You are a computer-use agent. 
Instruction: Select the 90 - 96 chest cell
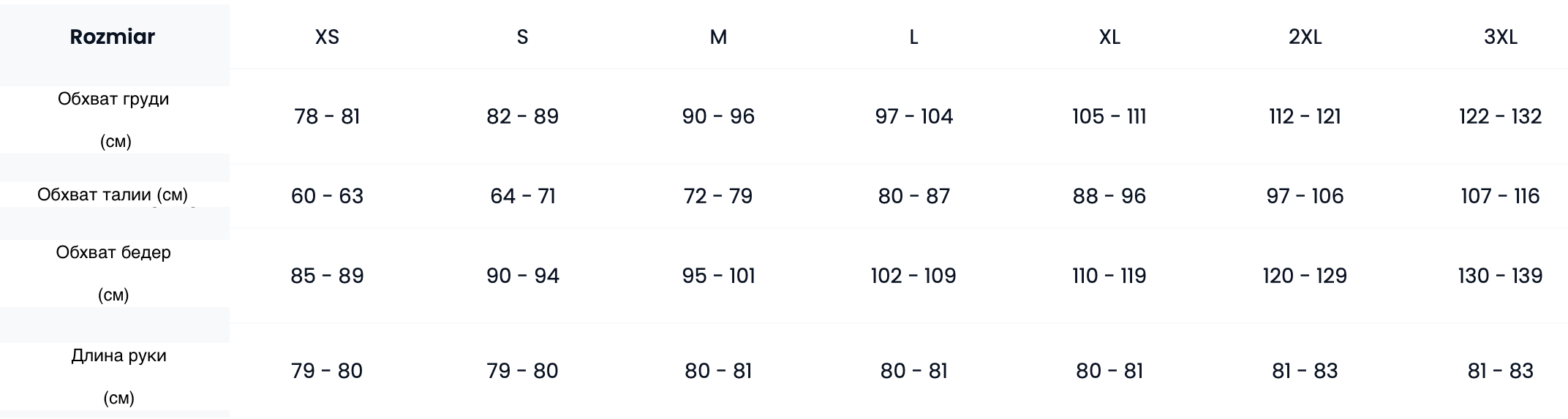pos(718,117)
